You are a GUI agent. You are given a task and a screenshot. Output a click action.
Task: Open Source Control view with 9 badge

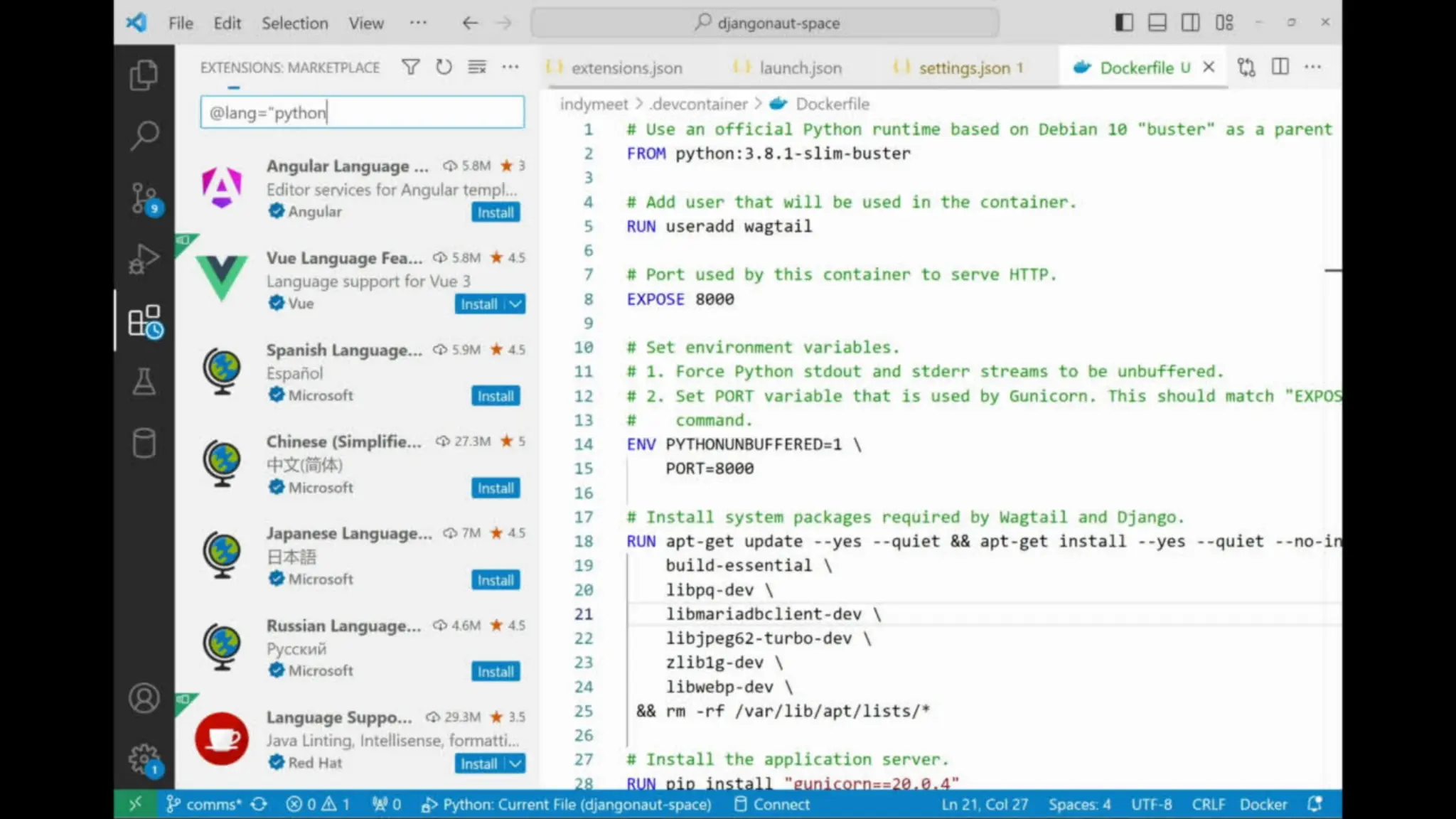(145, 198)
